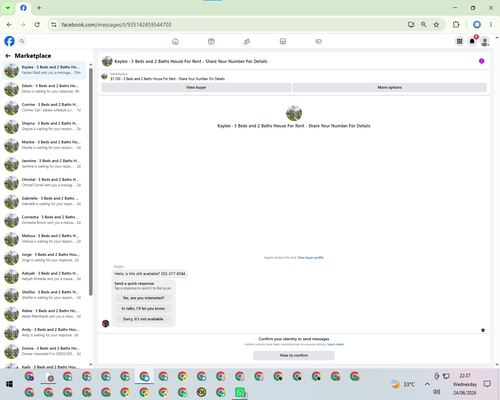
Task: Open Mackie conversation in the list
Action: (x=44, y=145)
